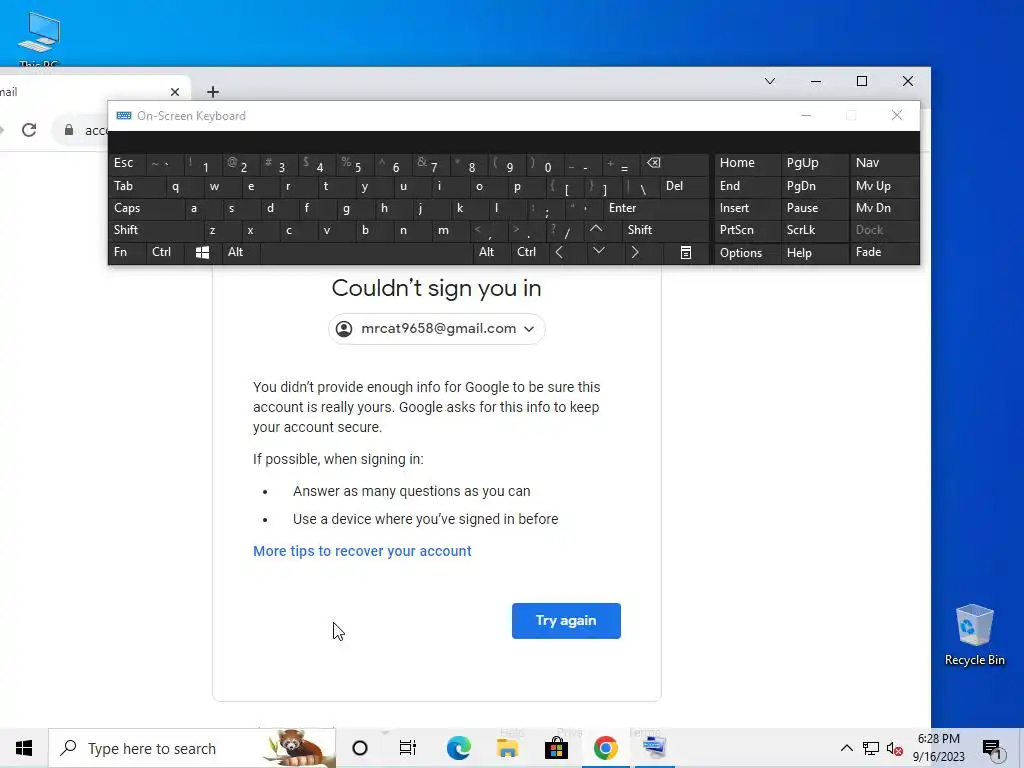The image size is (1024, 768).
Task: Reload the Chrome page
Action: (29, 130)
